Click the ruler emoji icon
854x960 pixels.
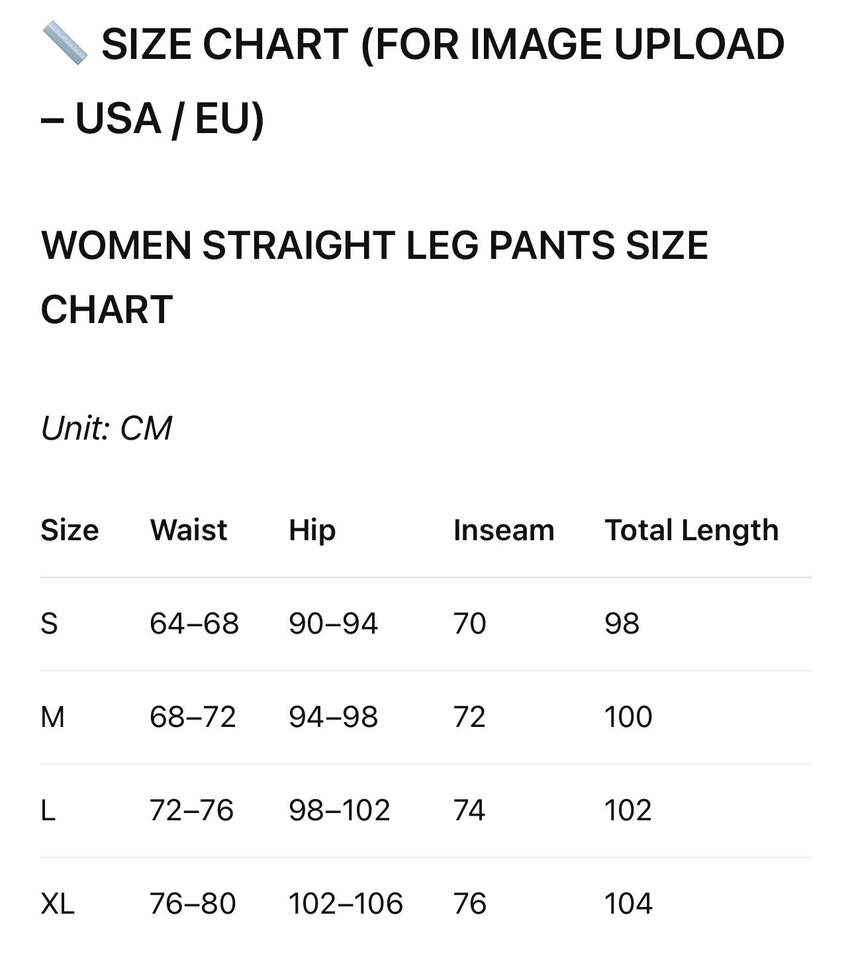tap(65, 45)
